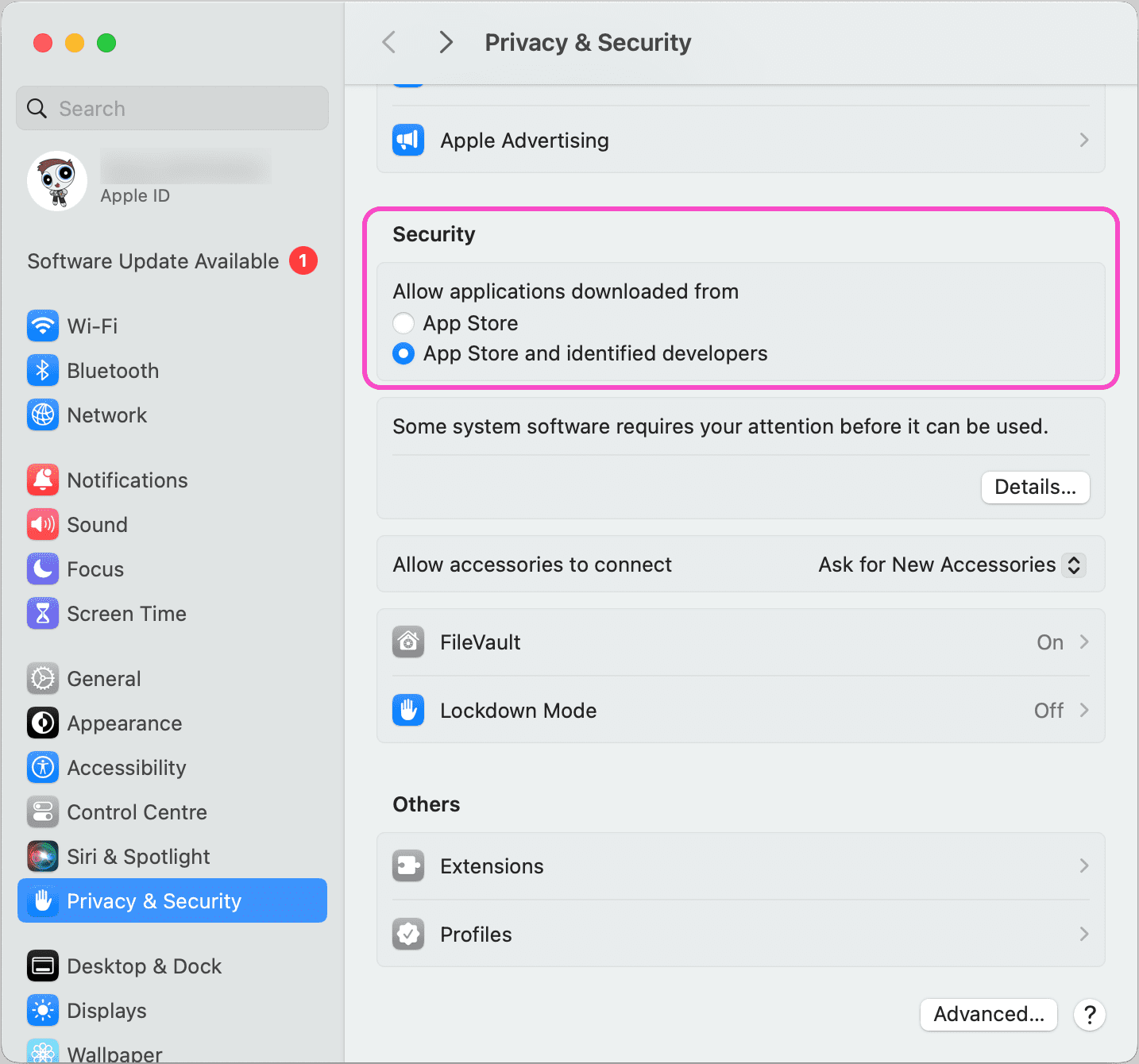The width and height of the screenshot is (1139, 1064).
Task: Click the Details button for system software
Action: [x=1035, y=488]
